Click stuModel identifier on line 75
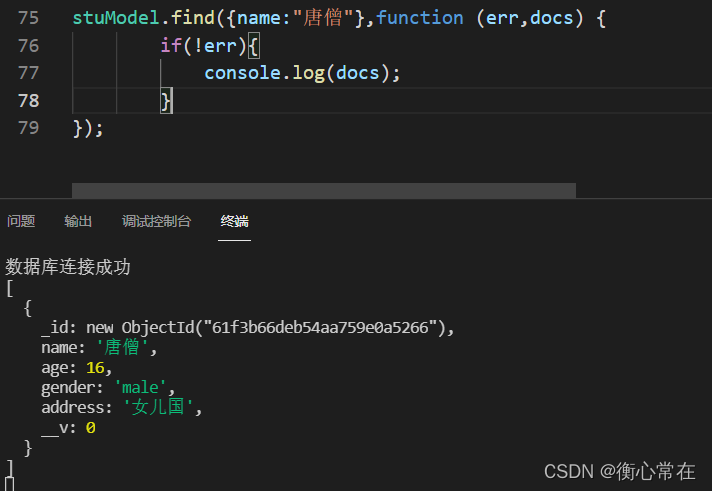 (x=116, y=18)
